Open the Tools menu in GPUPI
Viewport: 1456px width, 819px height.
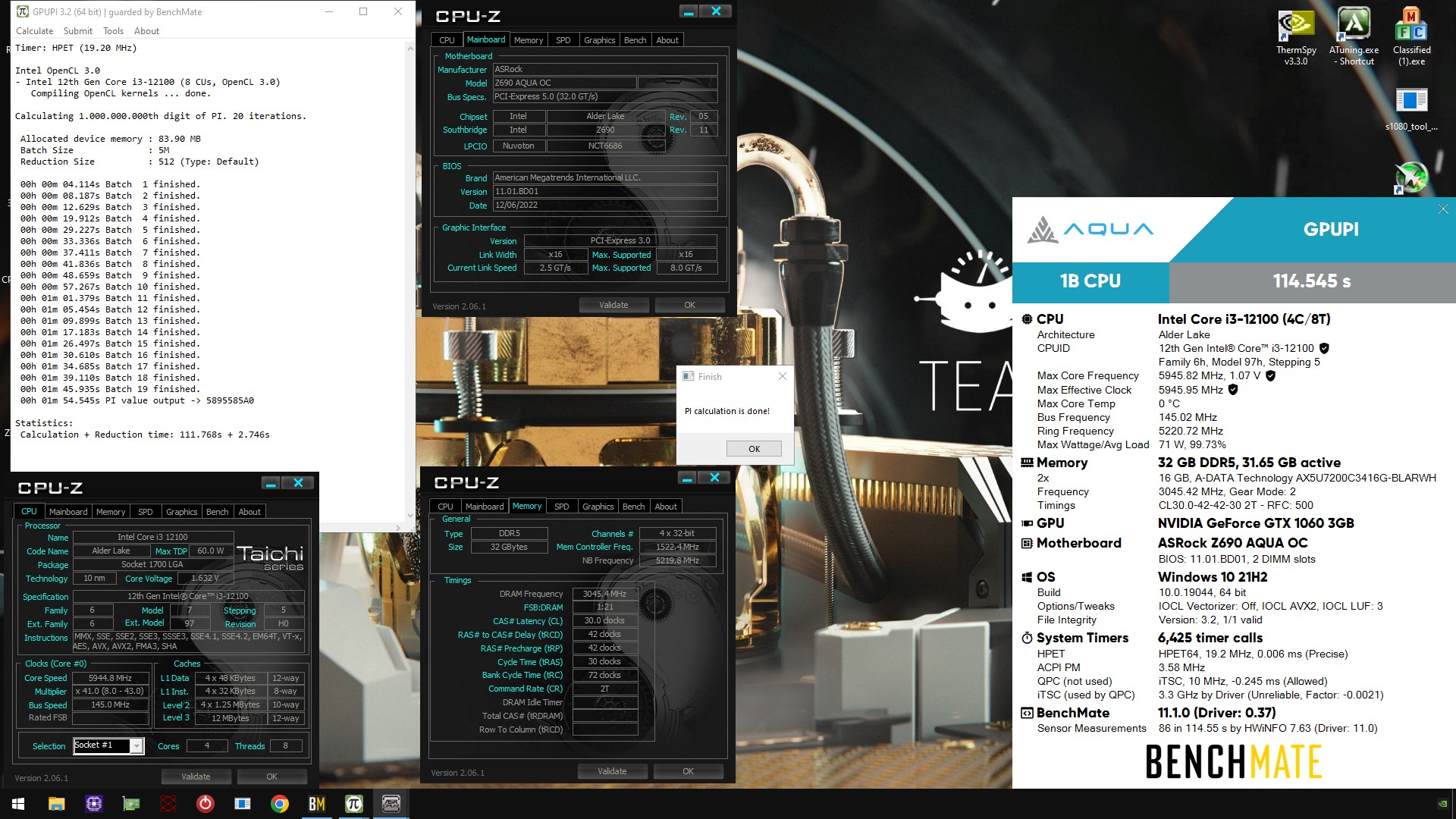point(113,31)
